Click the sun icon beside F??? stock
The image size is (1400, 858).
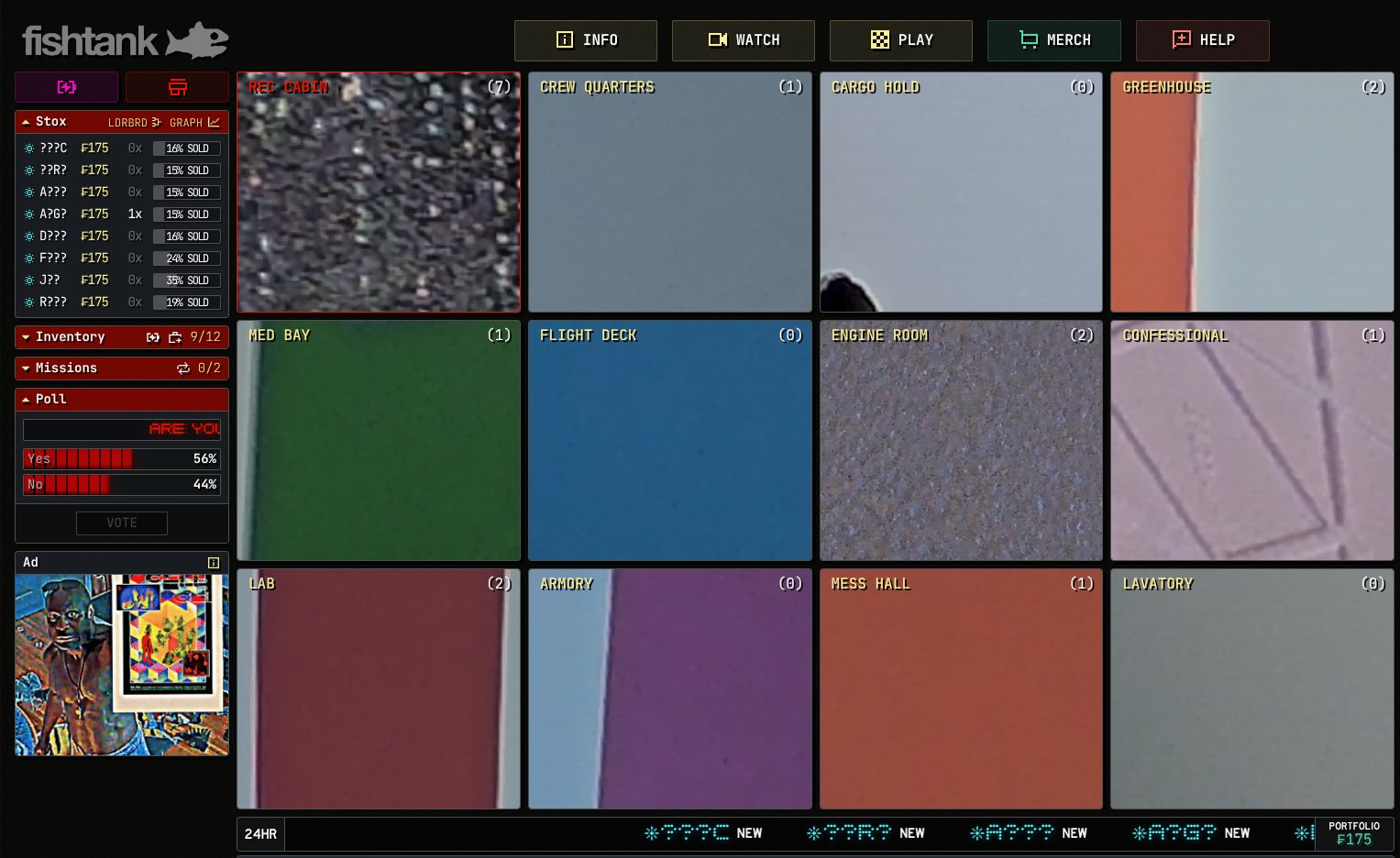pyautogui.click(x=29, y=258)
